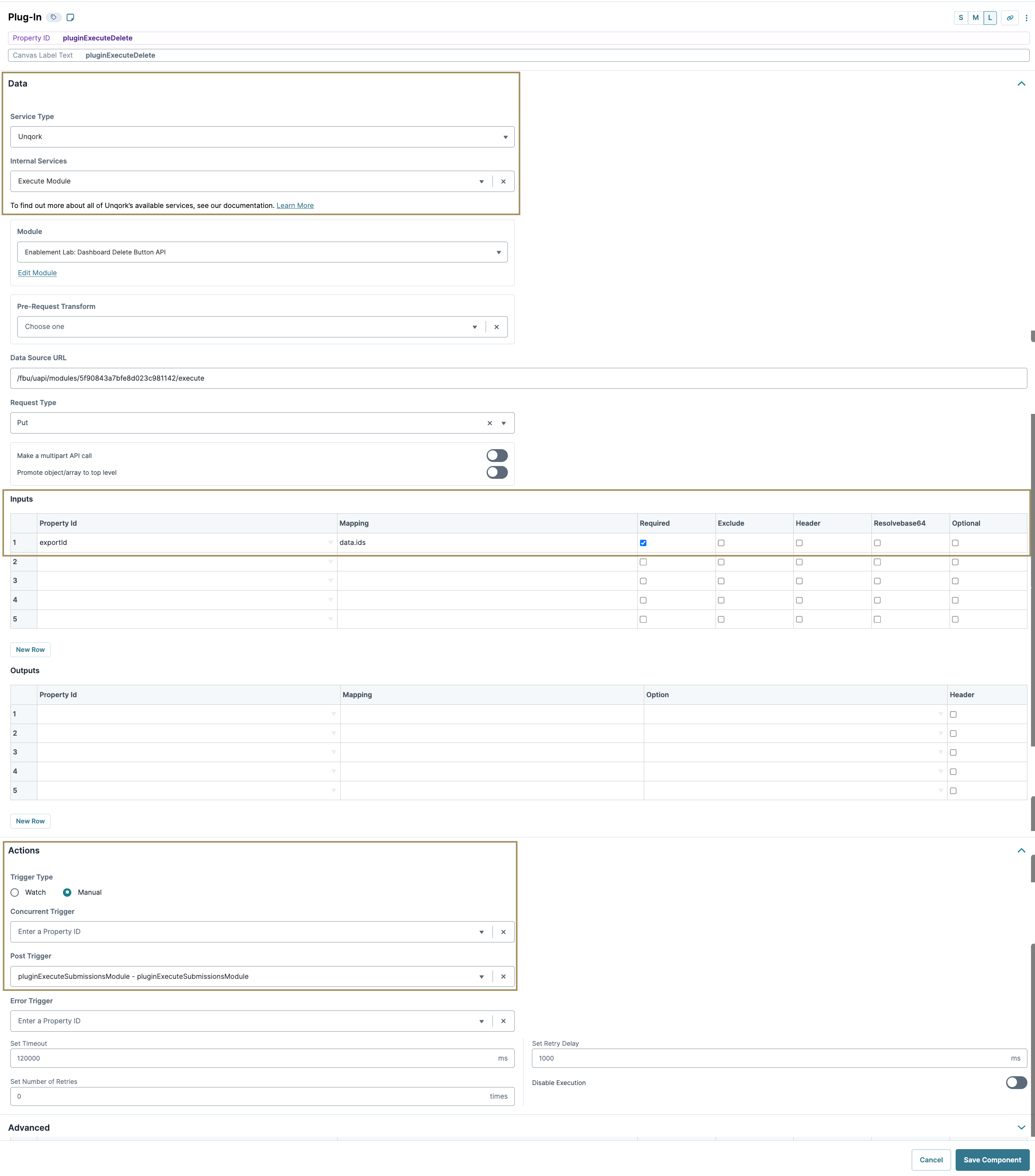Expand the Advanced section
This screenshot has width=1035, height=1176.
pos(1021,1128)
